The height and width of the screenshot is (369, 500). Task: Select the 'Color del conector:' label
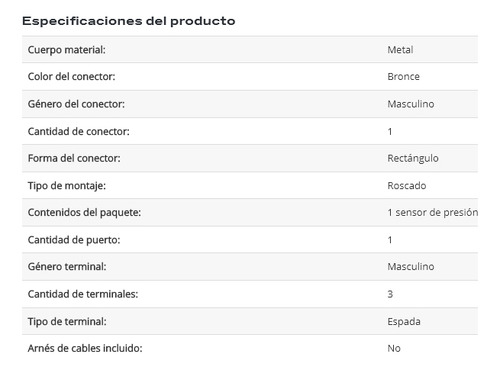[71, 76]
